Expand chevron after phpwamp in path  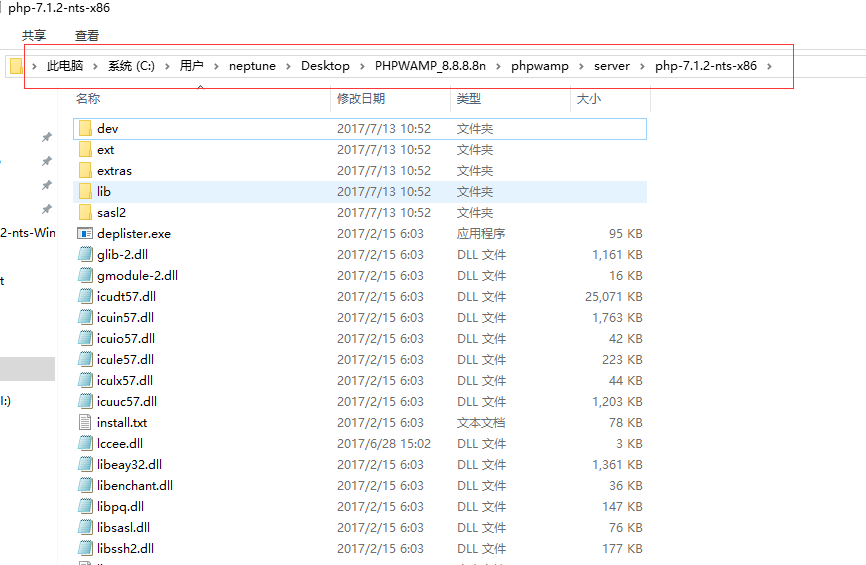[581, 66]
